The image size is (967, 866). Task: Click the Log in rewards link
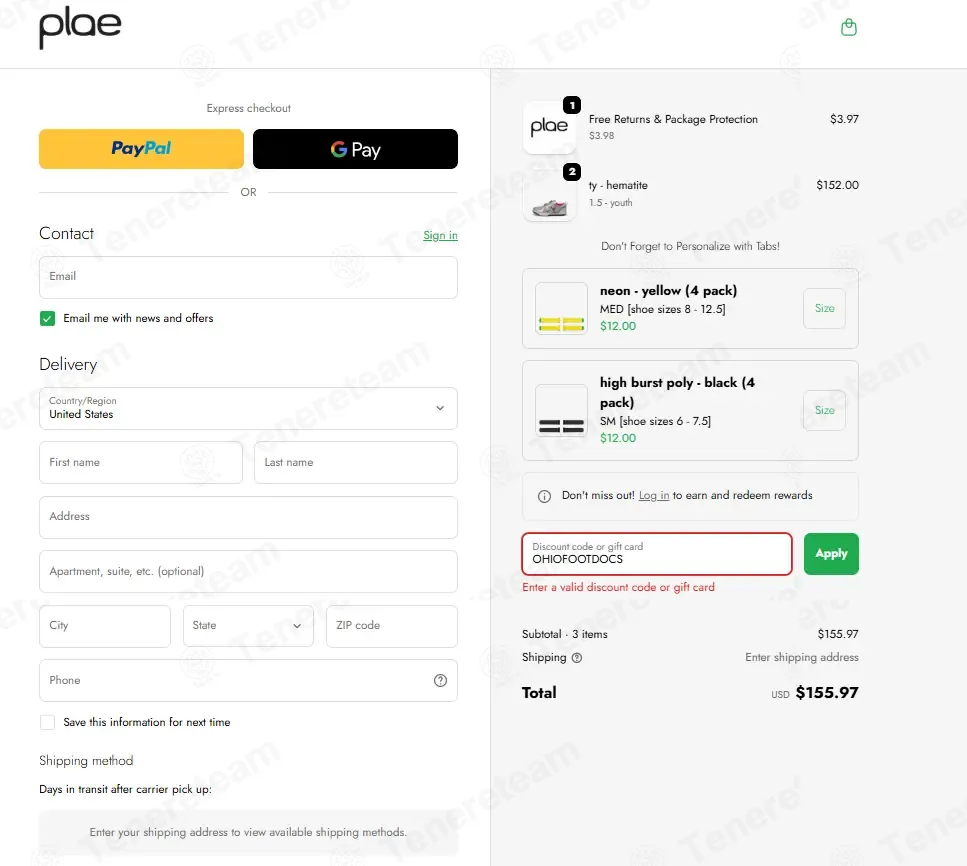coord(654,495)
